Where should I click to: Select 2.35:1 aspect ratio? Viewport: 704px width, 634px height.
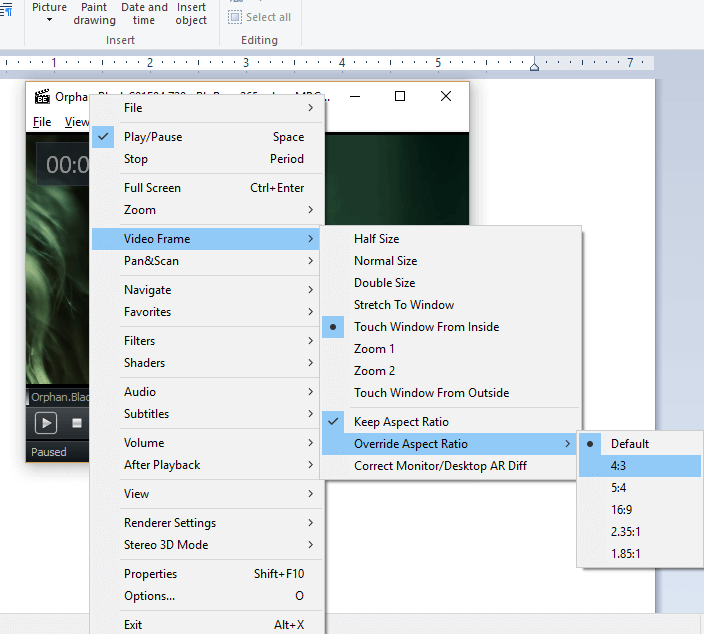640,532
